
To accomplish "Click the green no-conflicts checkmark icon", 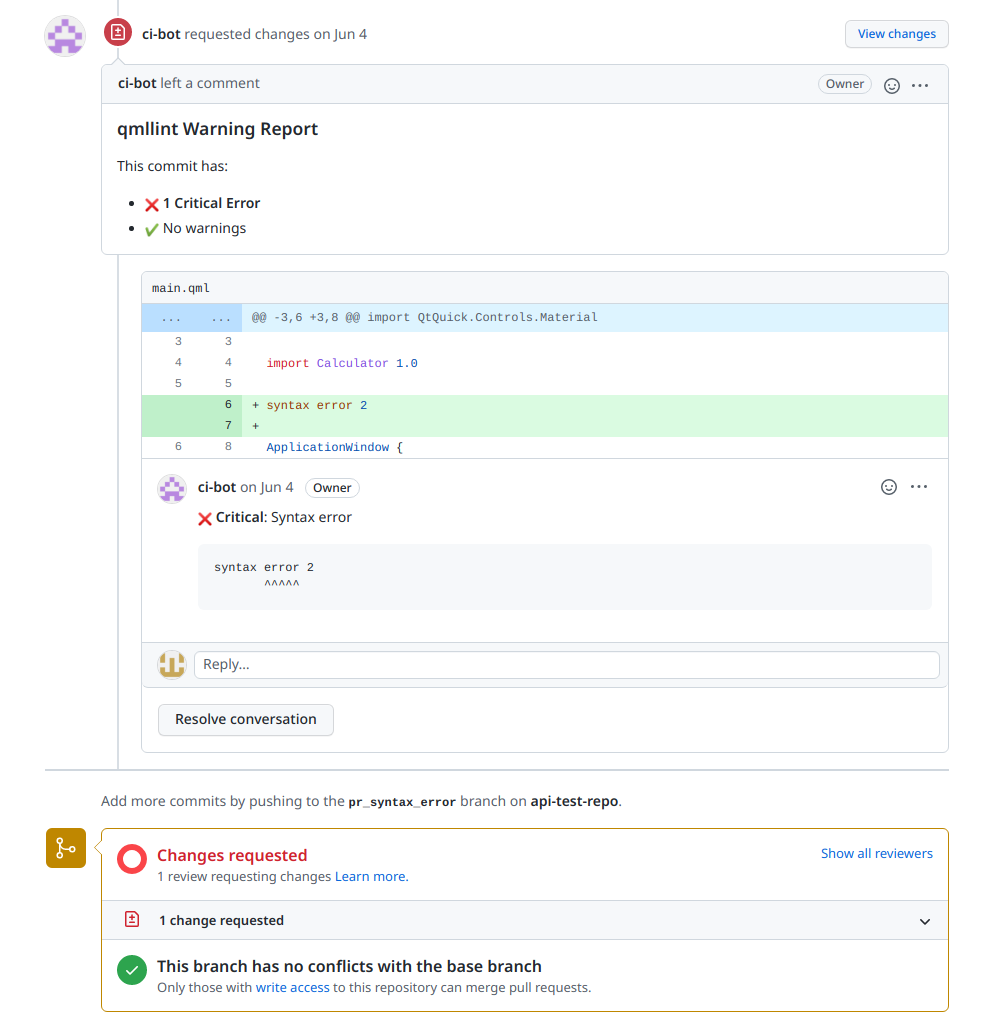I will [x=132, y=970].
